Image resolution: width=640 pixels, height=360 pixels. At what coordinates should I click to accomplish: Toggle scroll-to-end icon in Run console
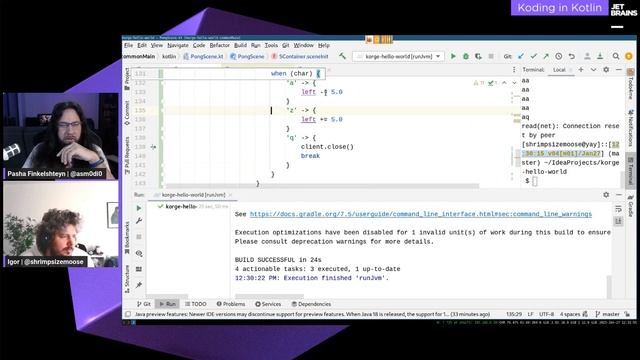click(619, 221)
